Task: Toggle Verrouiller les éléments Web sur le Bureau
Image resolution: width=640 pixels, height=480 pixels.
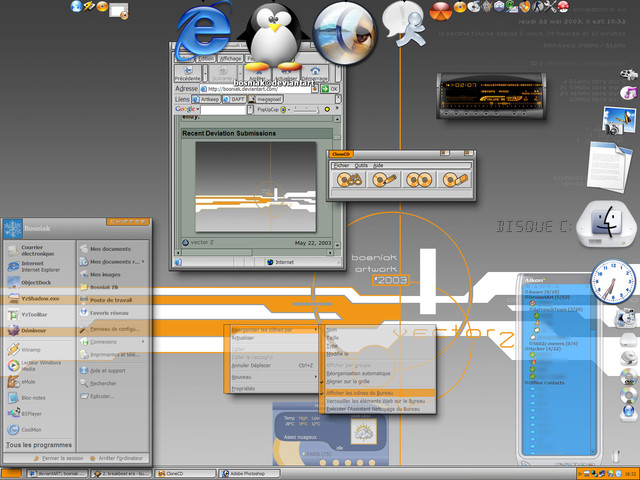Action: click(376, 401)
